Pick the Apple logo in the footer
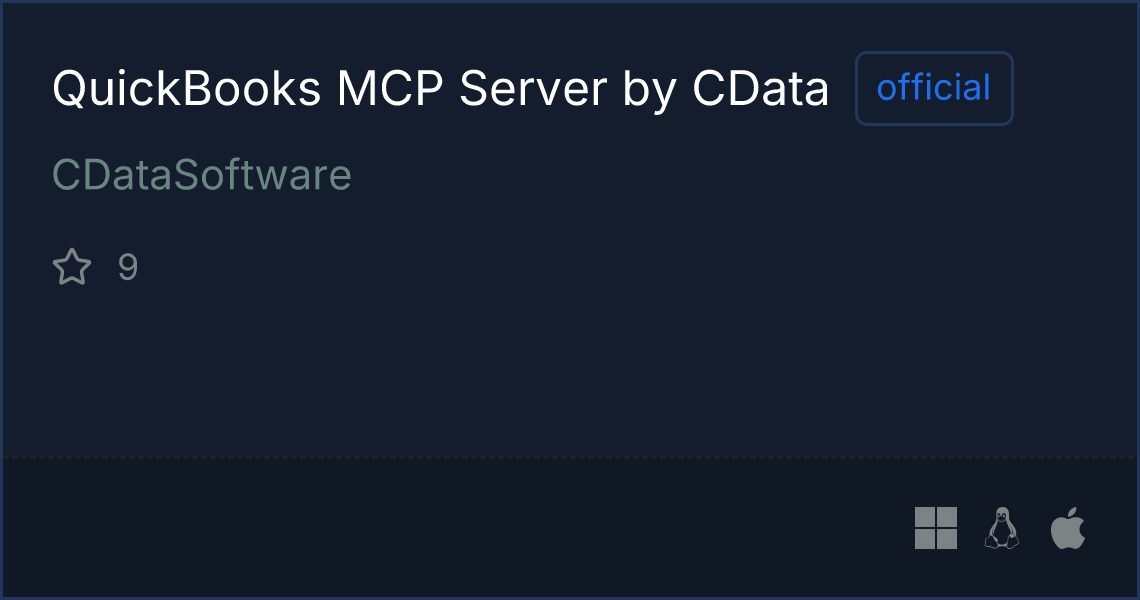Image resolution: width=1140 pixels, height=600 pixels. [1068, 528]
